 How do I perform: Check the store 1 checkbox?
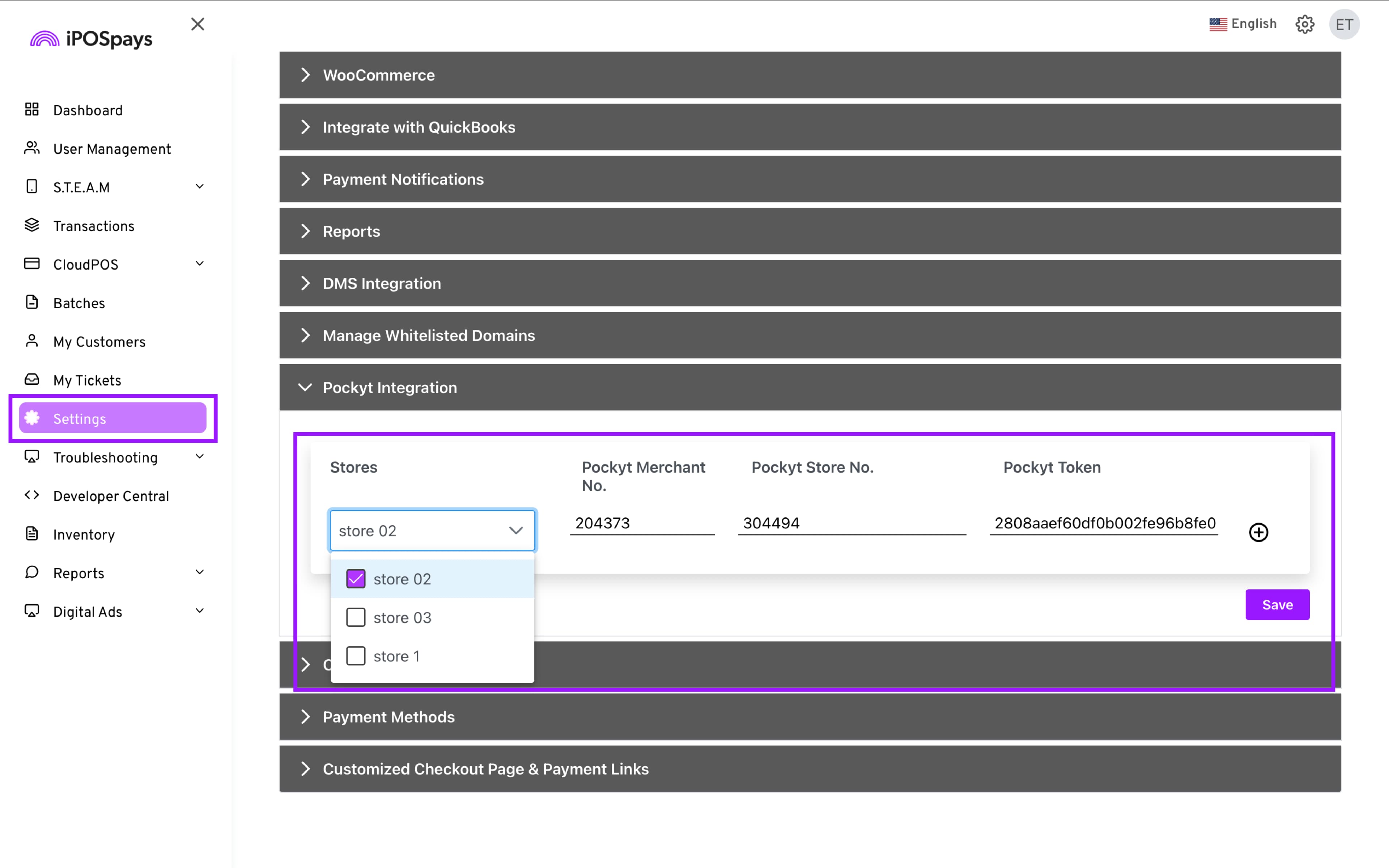click(355, 656)
